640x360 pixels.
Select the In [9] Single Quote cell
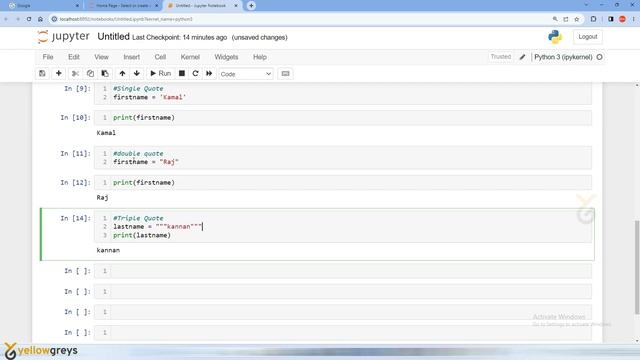coord(342,93)
